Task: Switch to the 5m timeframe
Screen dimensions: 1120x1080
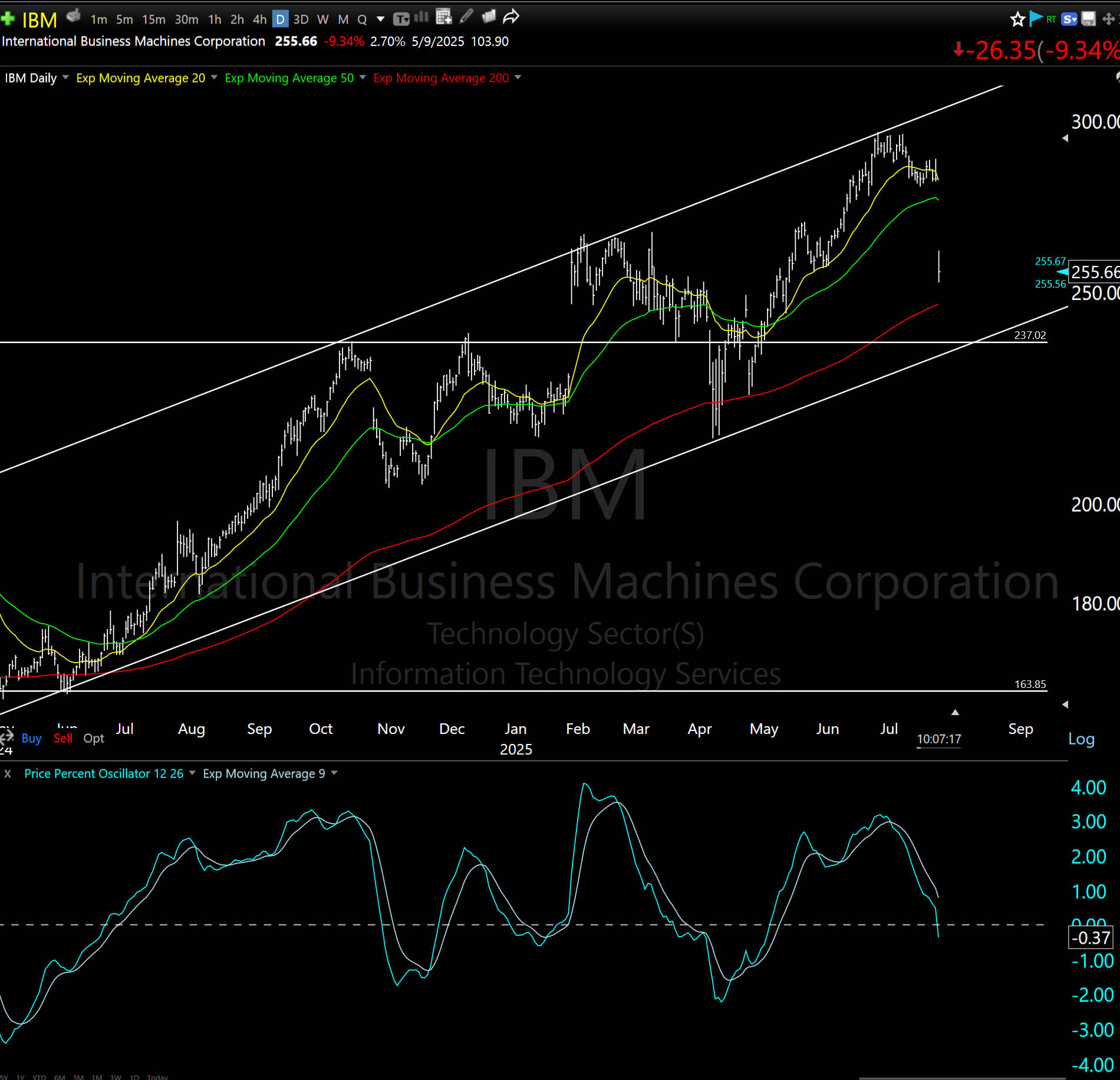Action: tap(124, 19)
